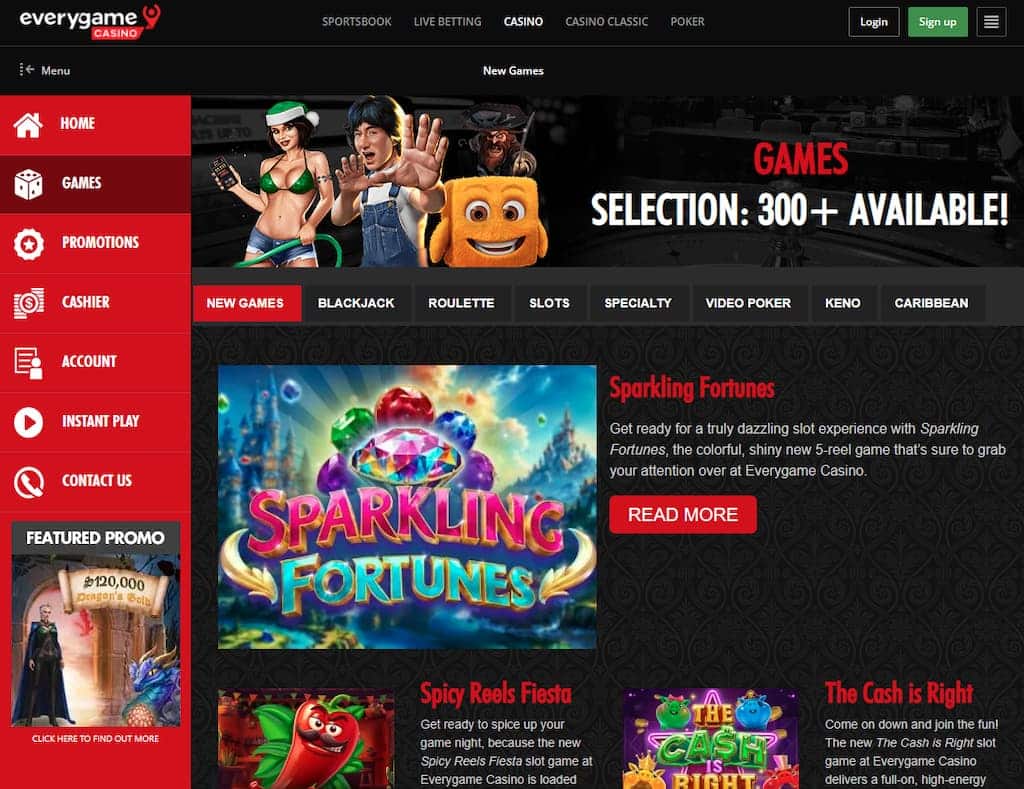Click the Contact Us phone icon
This screenshot has height=789, width=1024.
[x=29, y=482]
